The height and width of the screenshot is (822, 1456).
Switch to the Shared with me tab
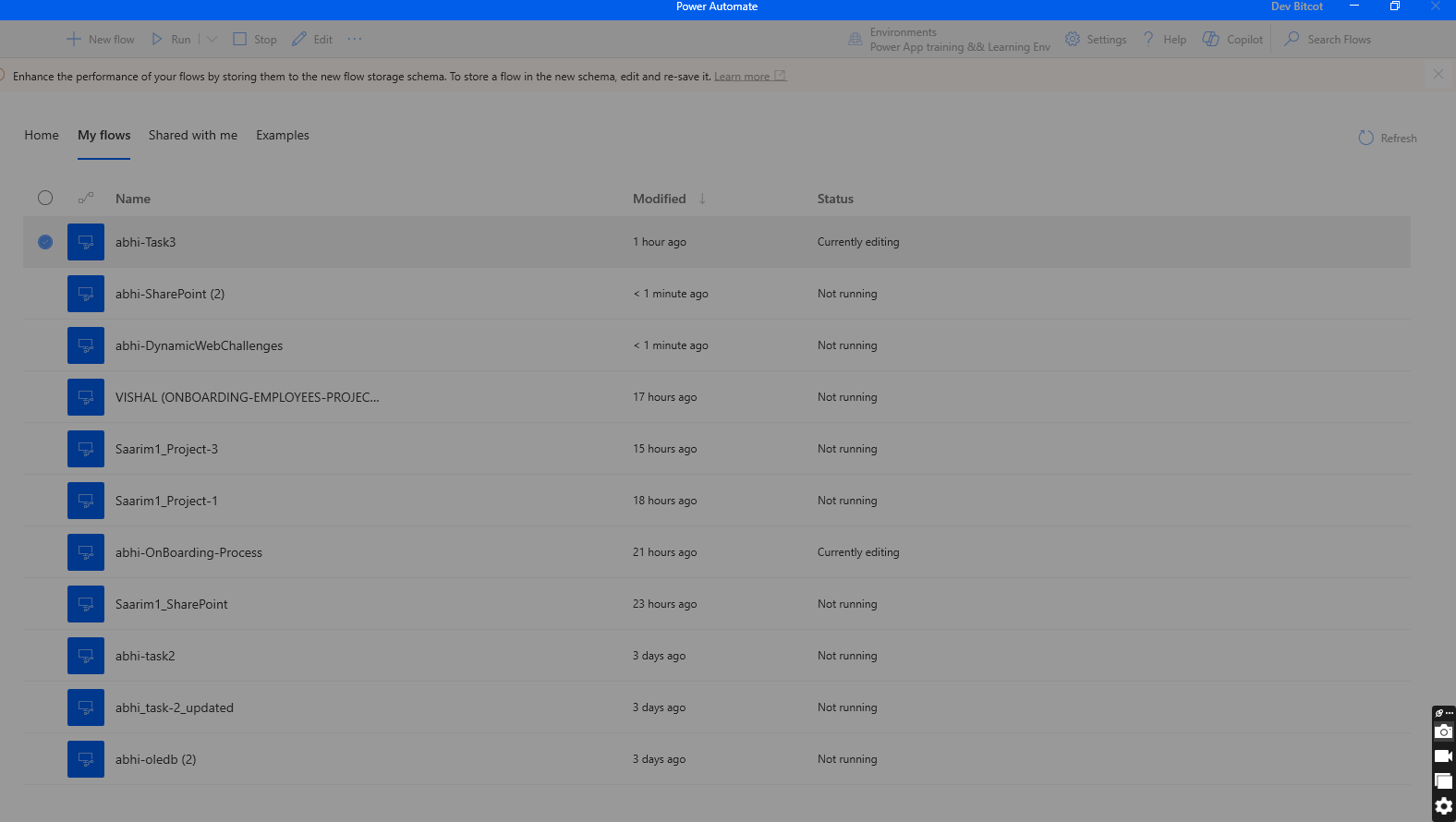point(193,135)
